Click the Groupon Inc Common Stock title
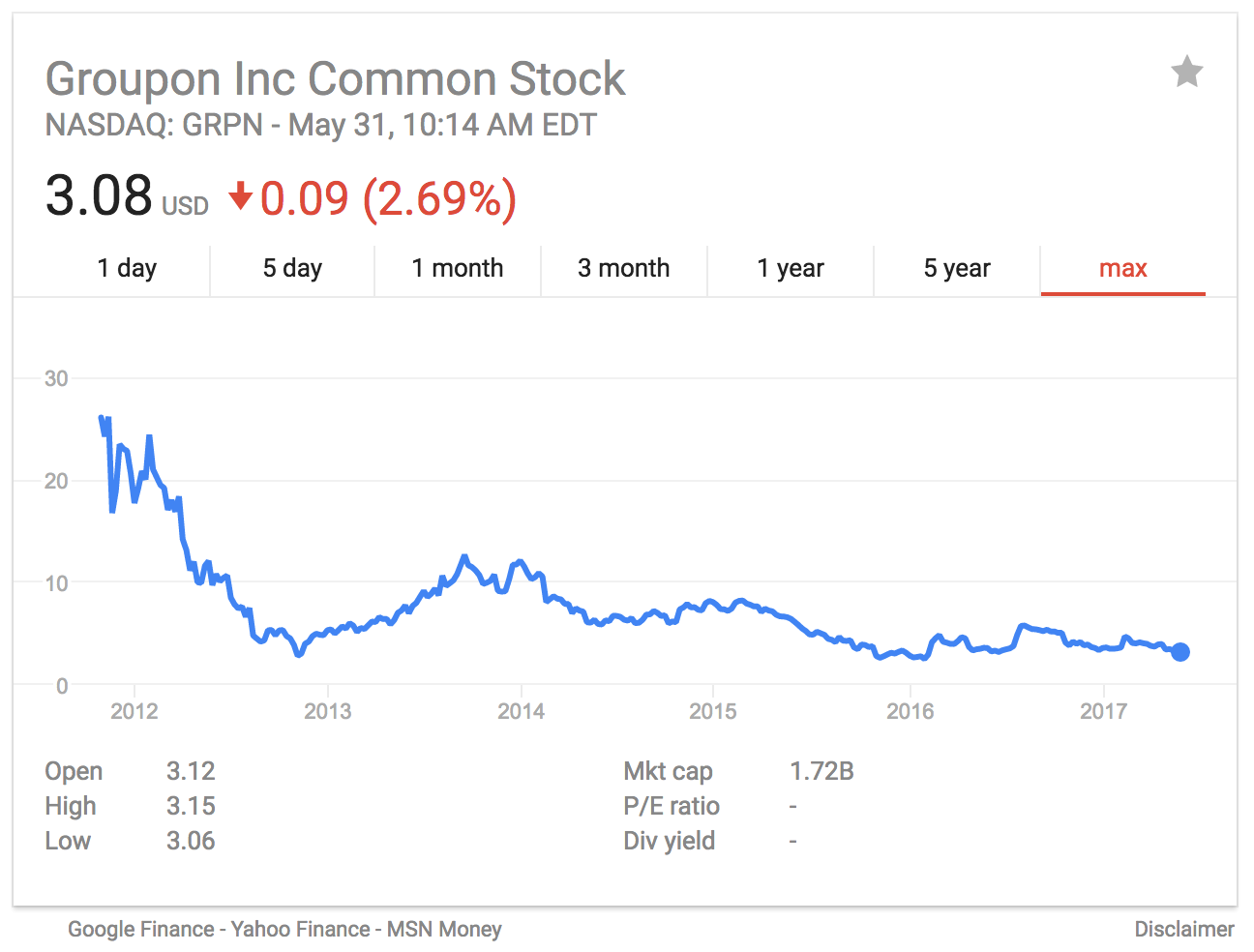Viewport: 1254px width, 952px height. 336,79
